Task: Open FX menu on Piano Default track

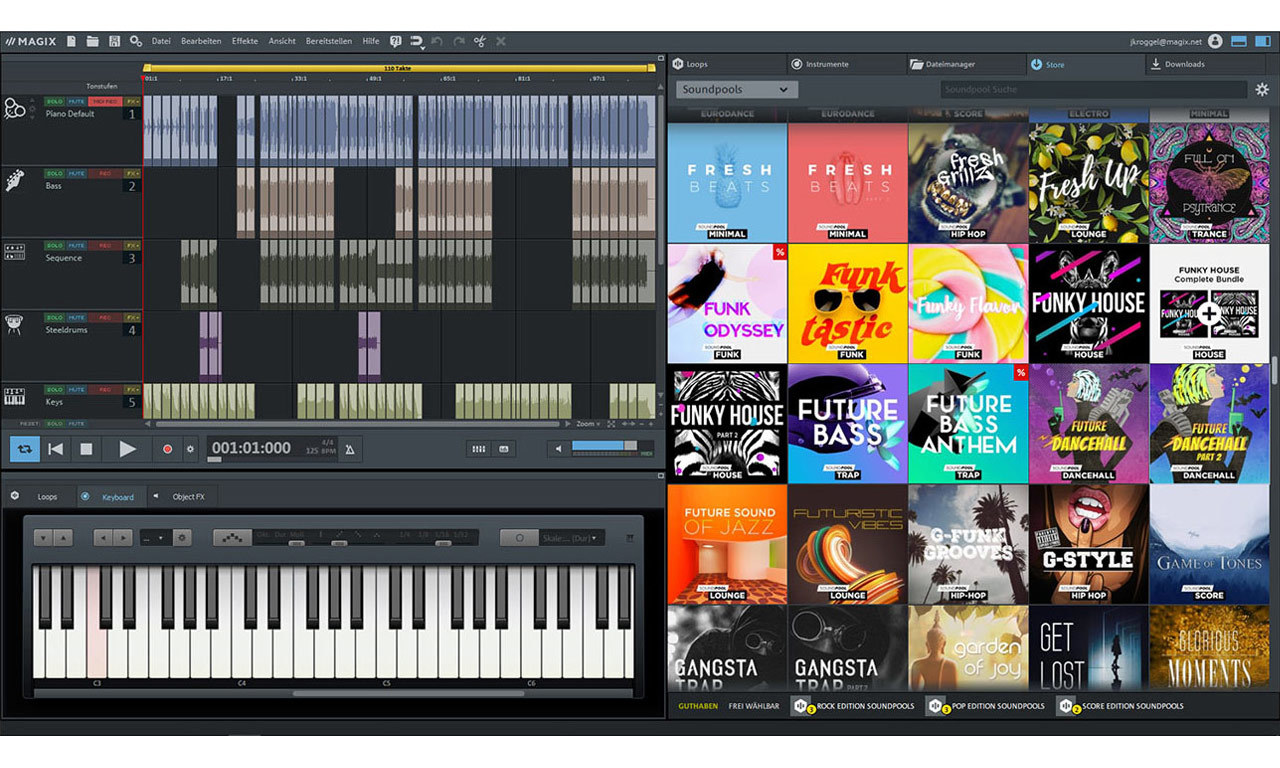Action: tap(133, 102)
